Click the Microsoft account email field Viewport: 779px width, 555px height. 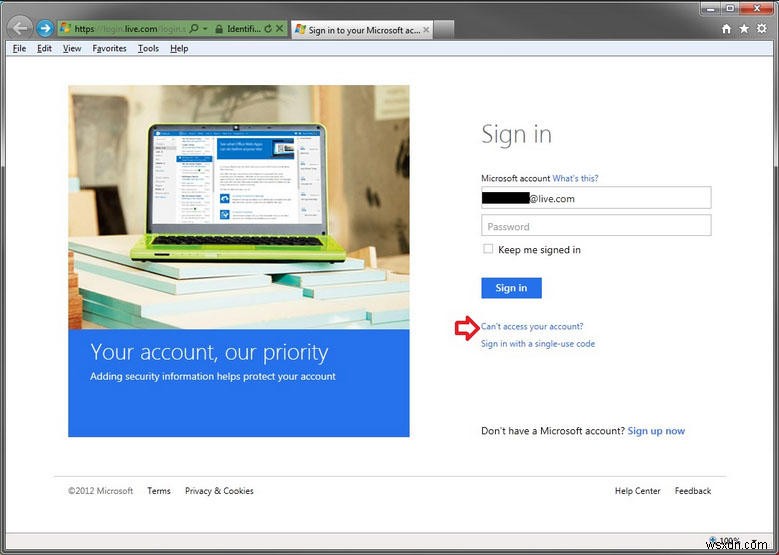[596, 198]
